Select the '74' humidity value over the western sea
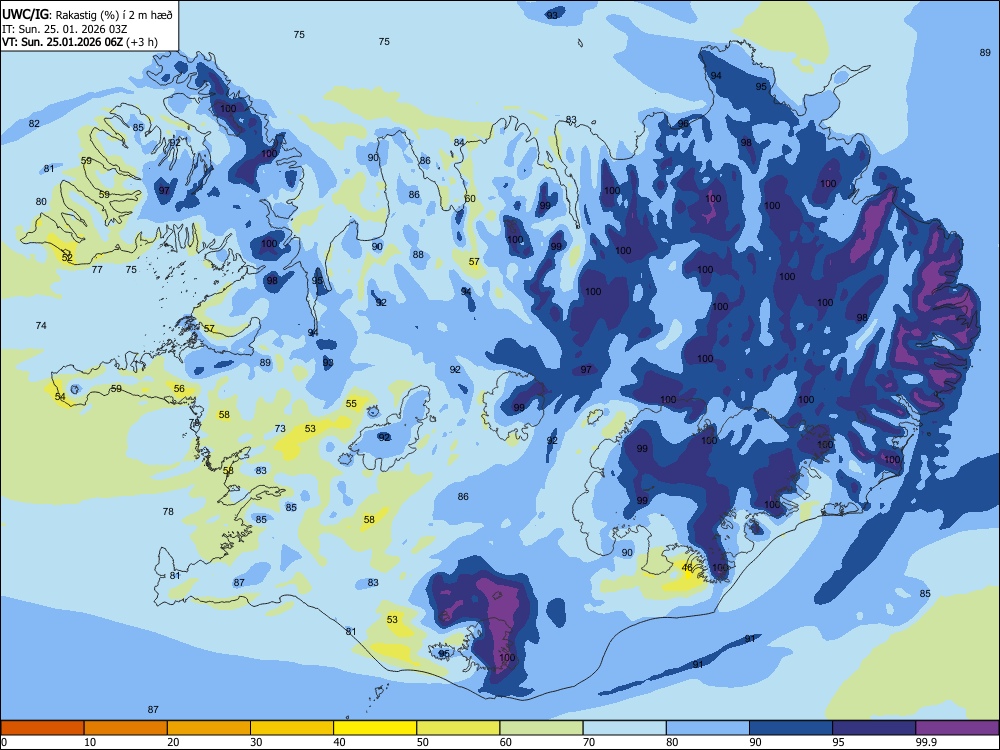The image size is (1000, 750). (x=41, y=325)
